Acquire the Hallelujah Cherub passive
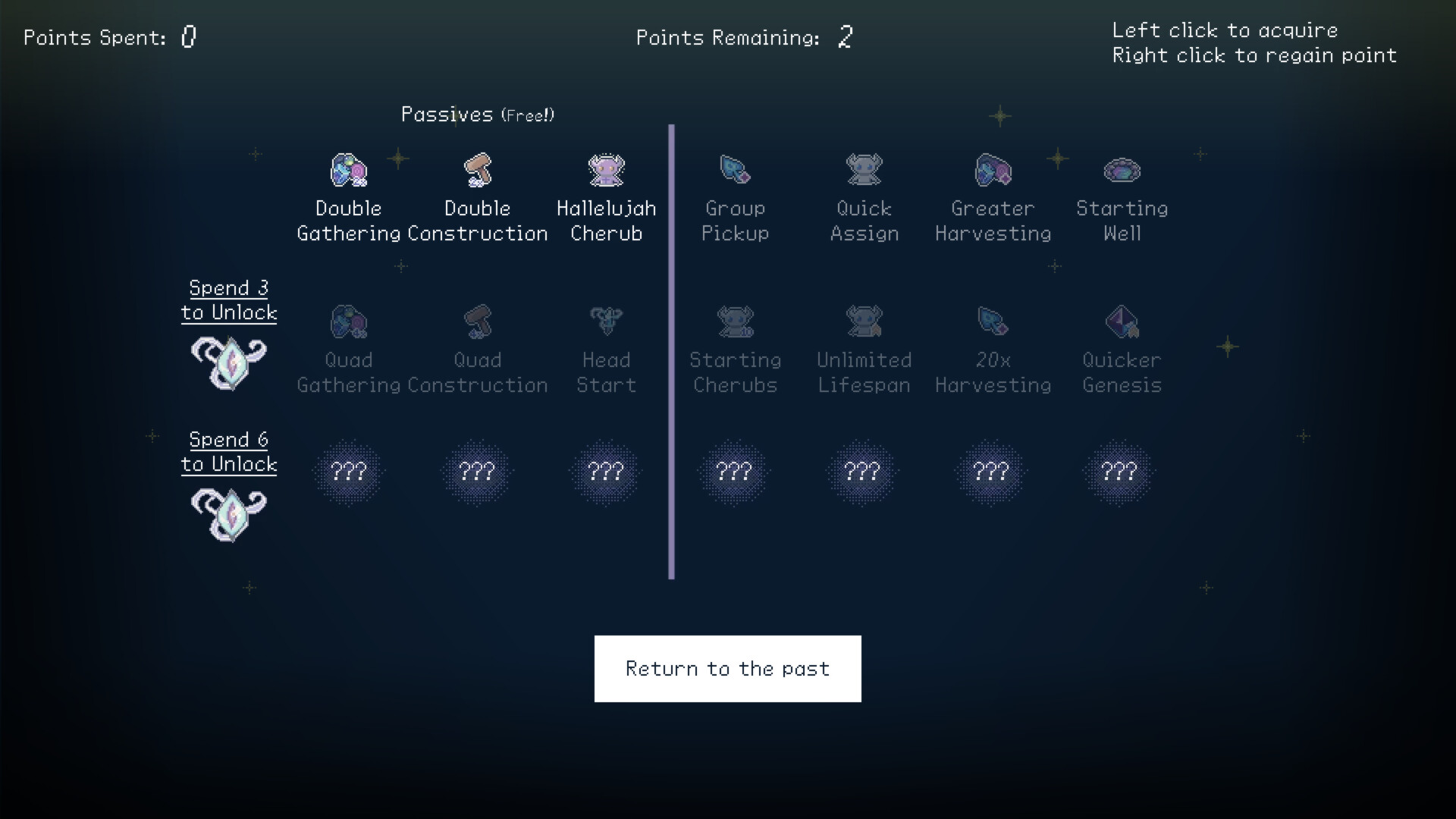The image size is (1456, 819). pos(606,171)
